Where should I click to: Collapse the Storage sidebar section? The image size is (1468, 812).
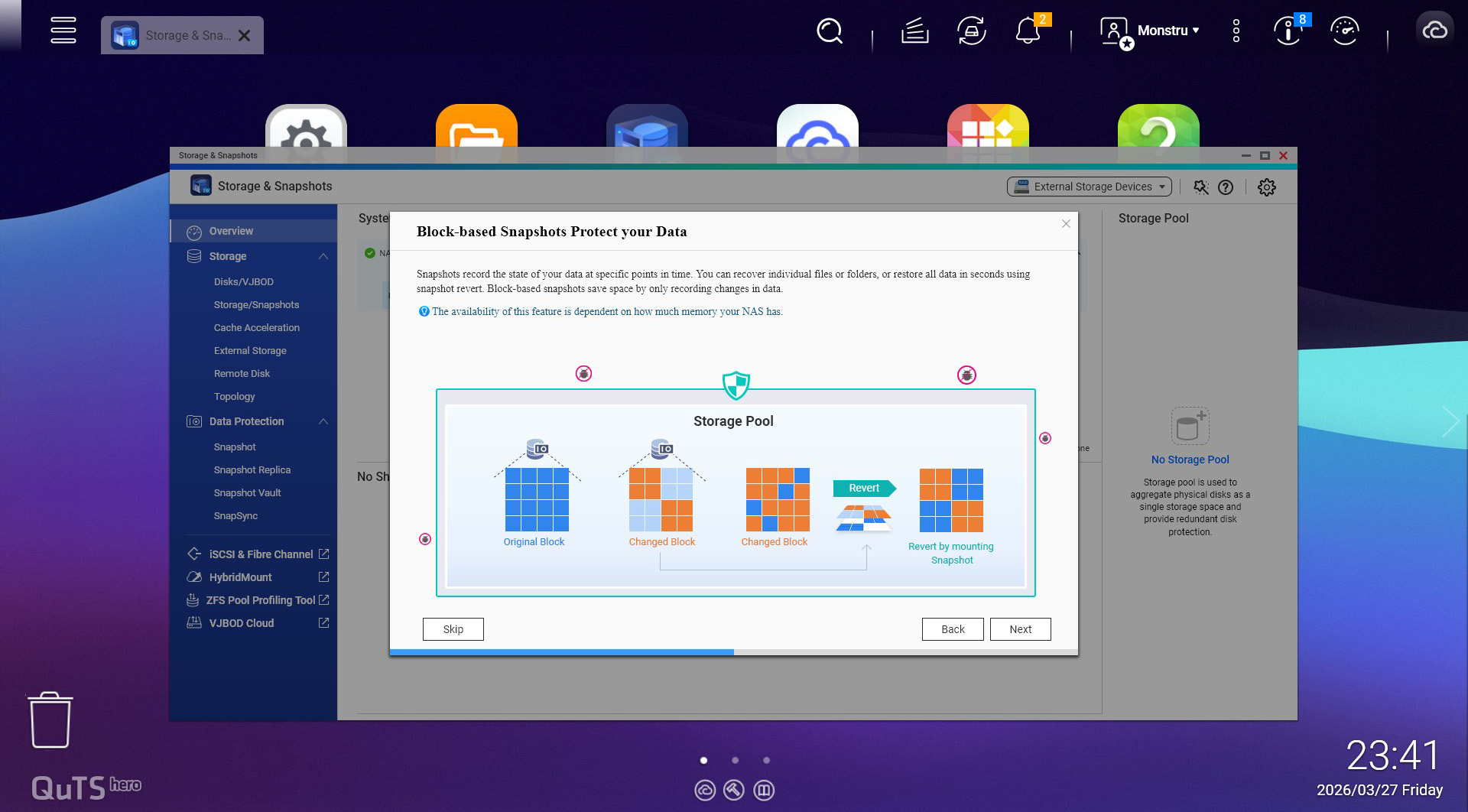coord(323,256)
